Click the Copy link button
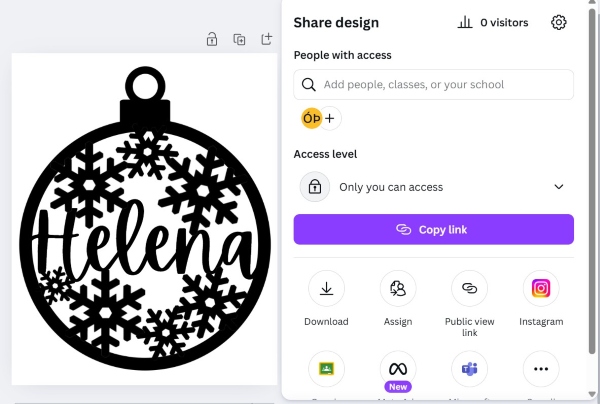Viewport: 600px width, 404px height. click(433, 230)
